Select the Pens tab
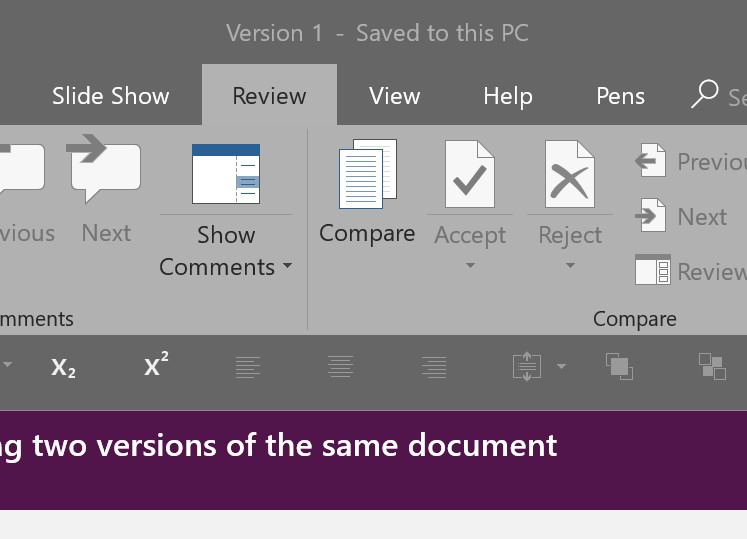The width and height of the screenshot is (747, 539). 620,96
